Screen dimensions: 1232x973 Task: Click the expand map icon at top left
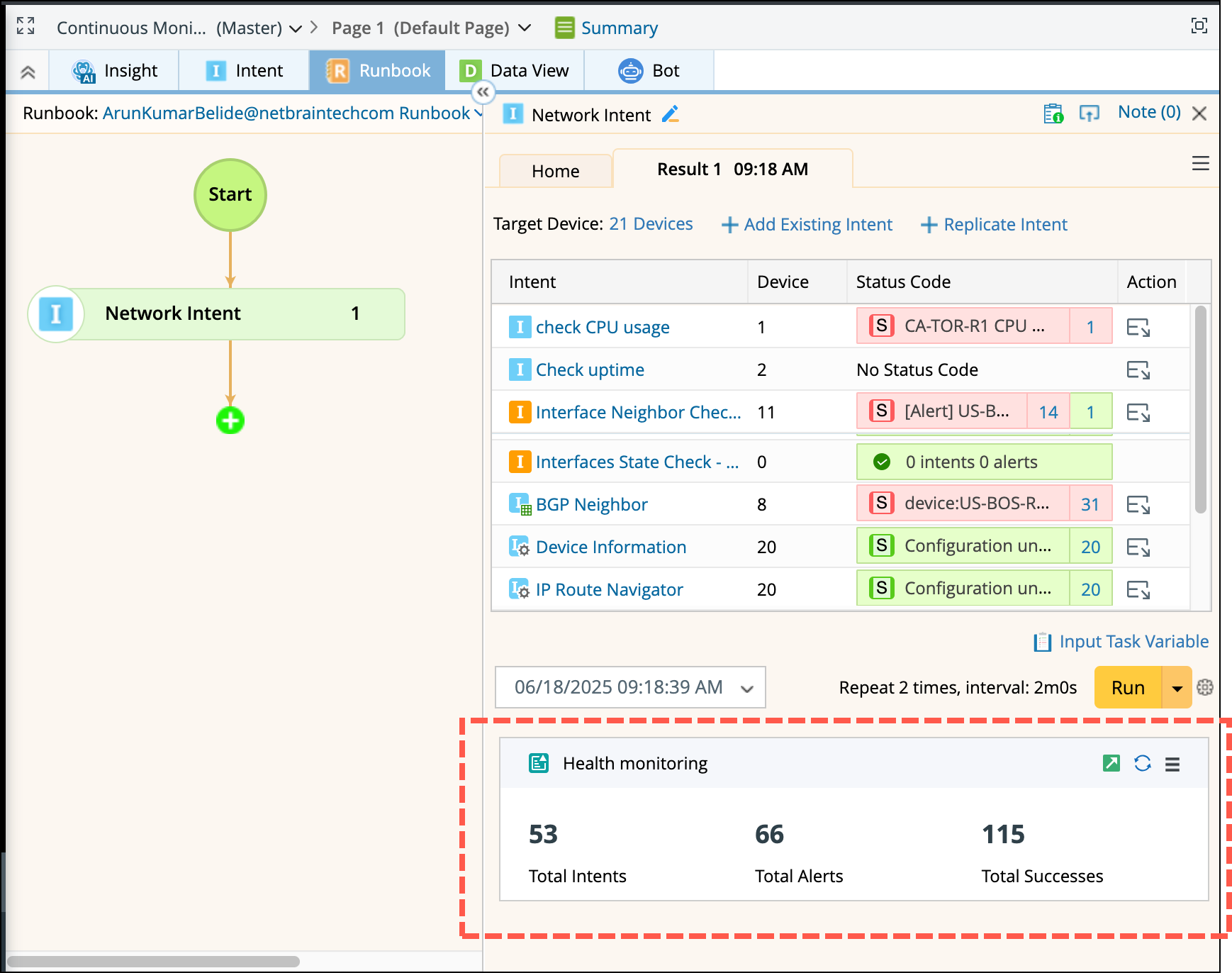coord(26,26)
